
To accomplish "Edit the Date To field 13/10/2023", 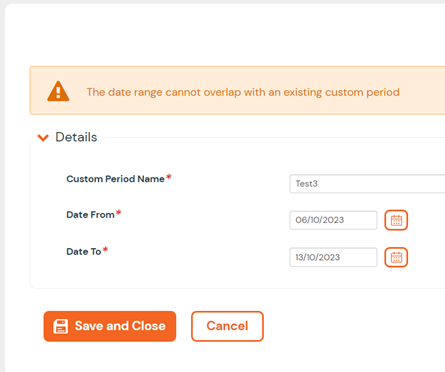I will tap(333, 257).
